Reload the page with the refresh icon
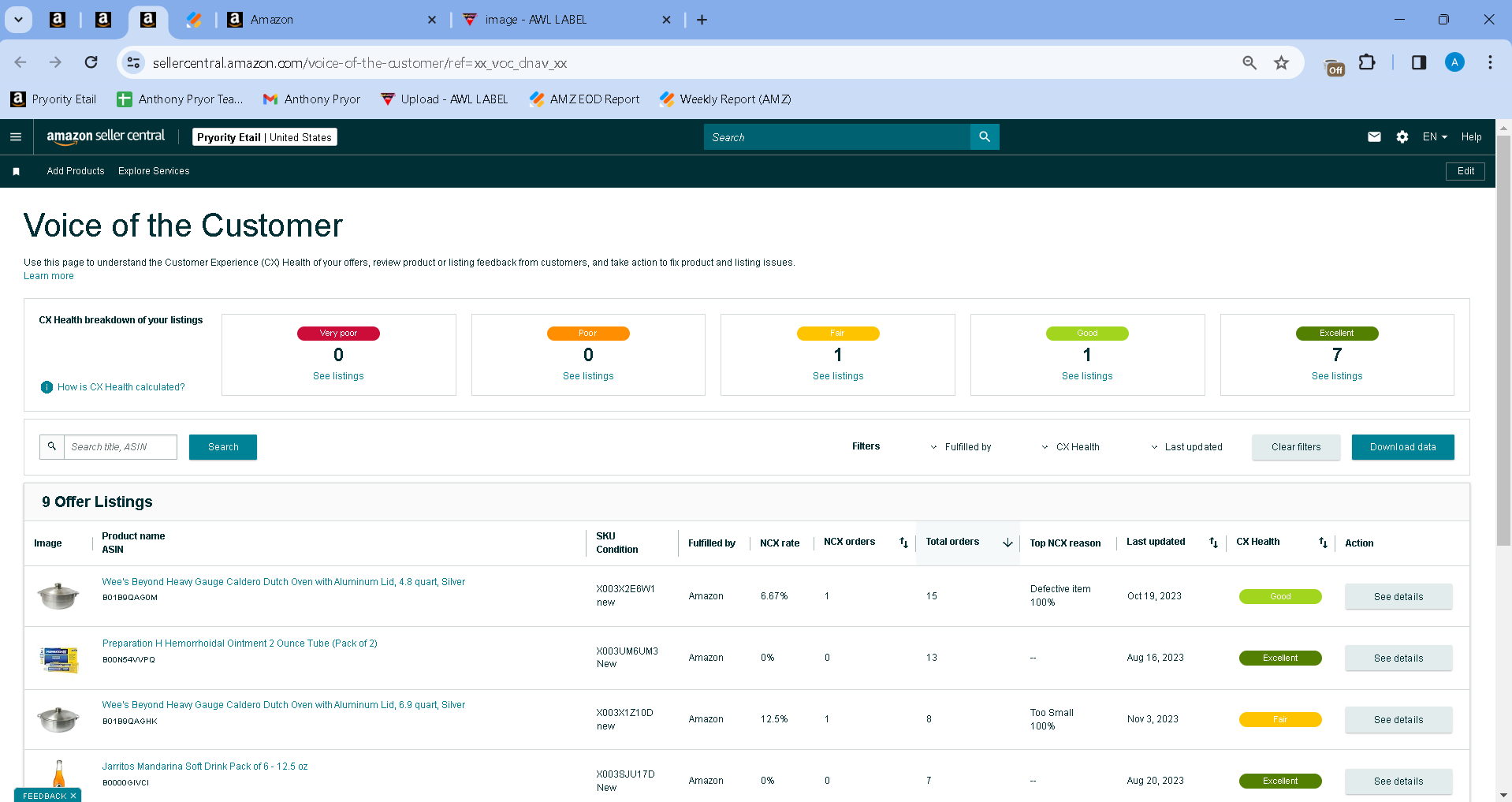This screenshot has width=1512, height=802. [x=91, y=62]
